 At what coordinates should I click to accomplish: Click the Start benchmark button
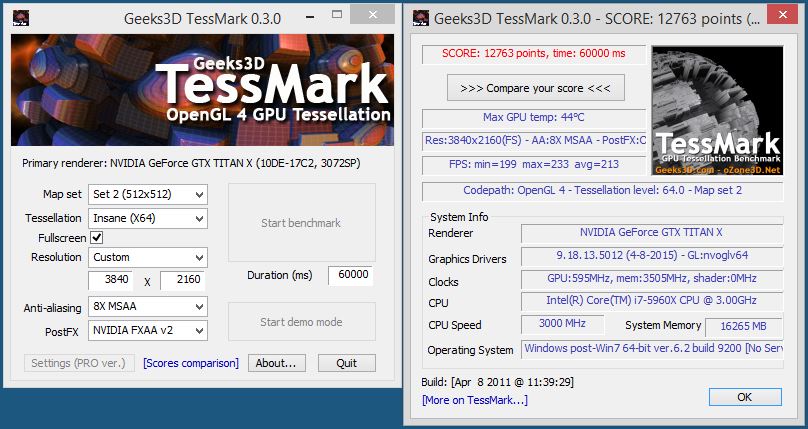(301, 222)
